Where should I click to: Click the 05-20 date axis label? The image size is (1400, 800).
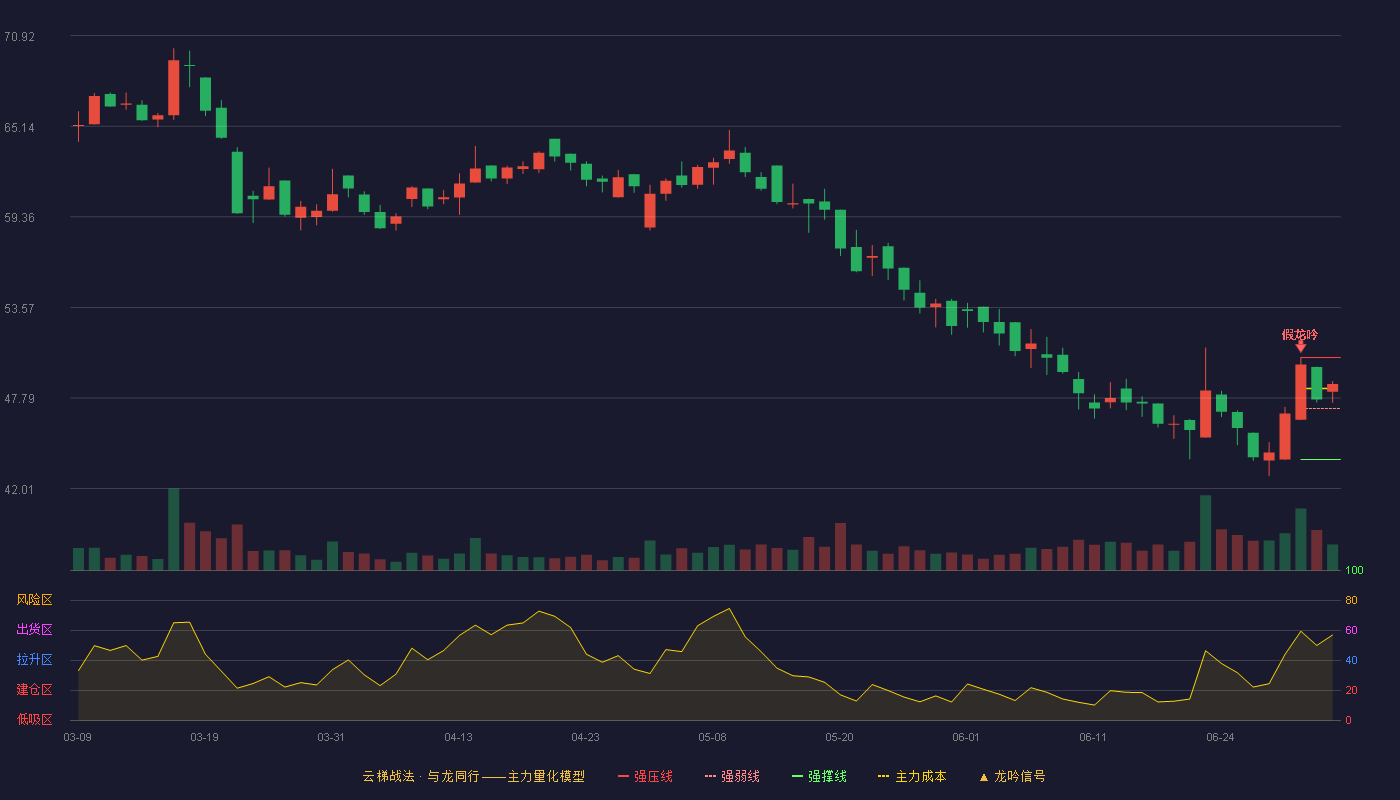[839, 737]
